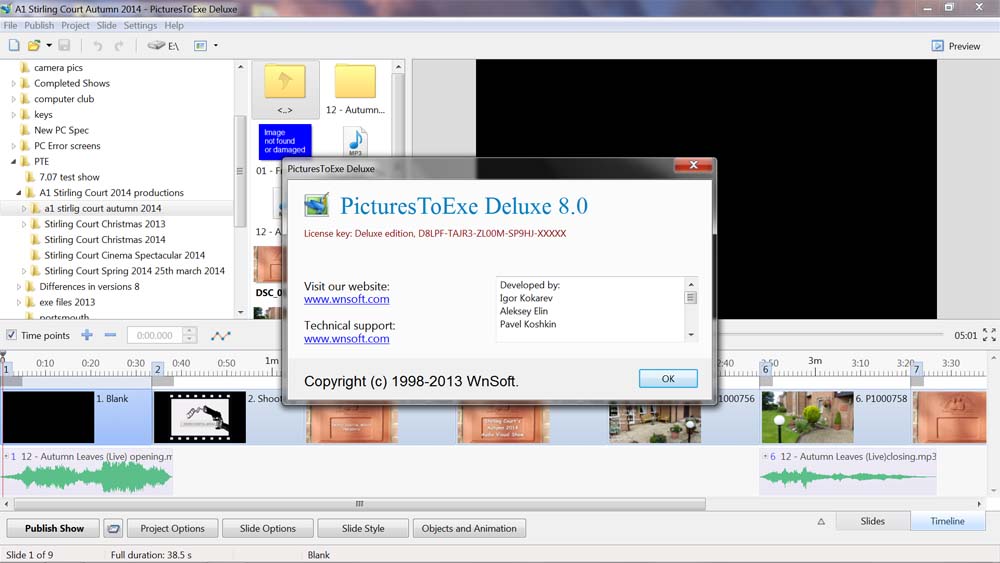
Task: Open Slide Options
Action: pyautogui.click(x=267, y=529)
